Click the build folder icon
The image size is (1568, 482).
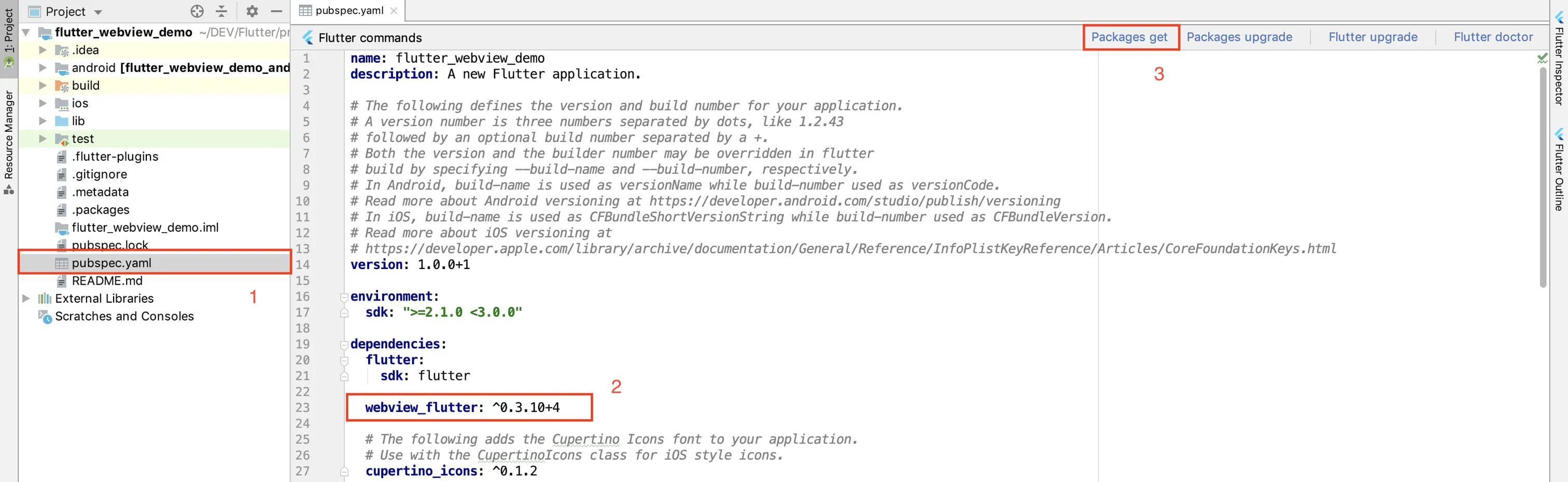click(62, 86)
